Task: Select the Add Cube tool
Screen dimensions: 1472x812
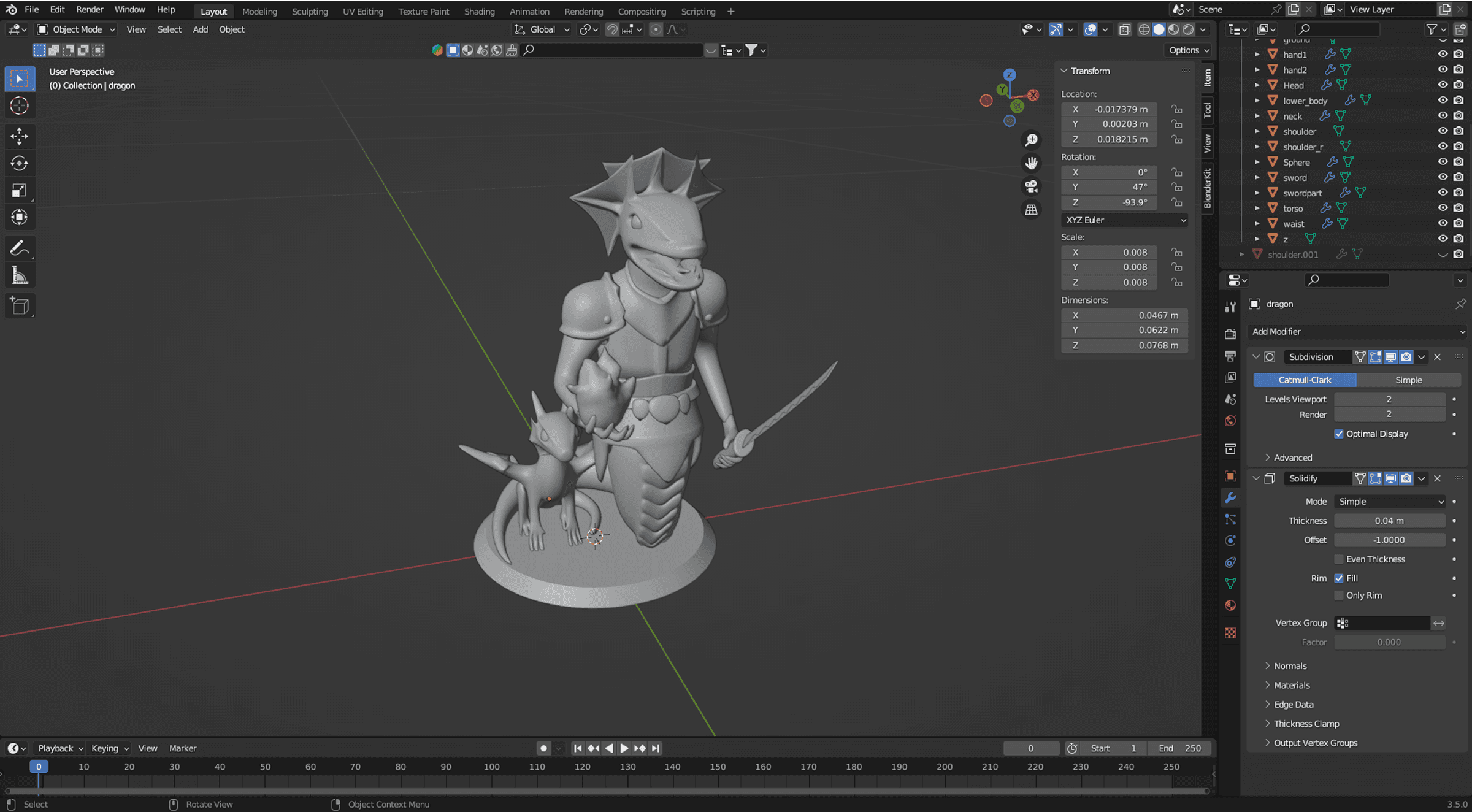Action: click(20, 305)
